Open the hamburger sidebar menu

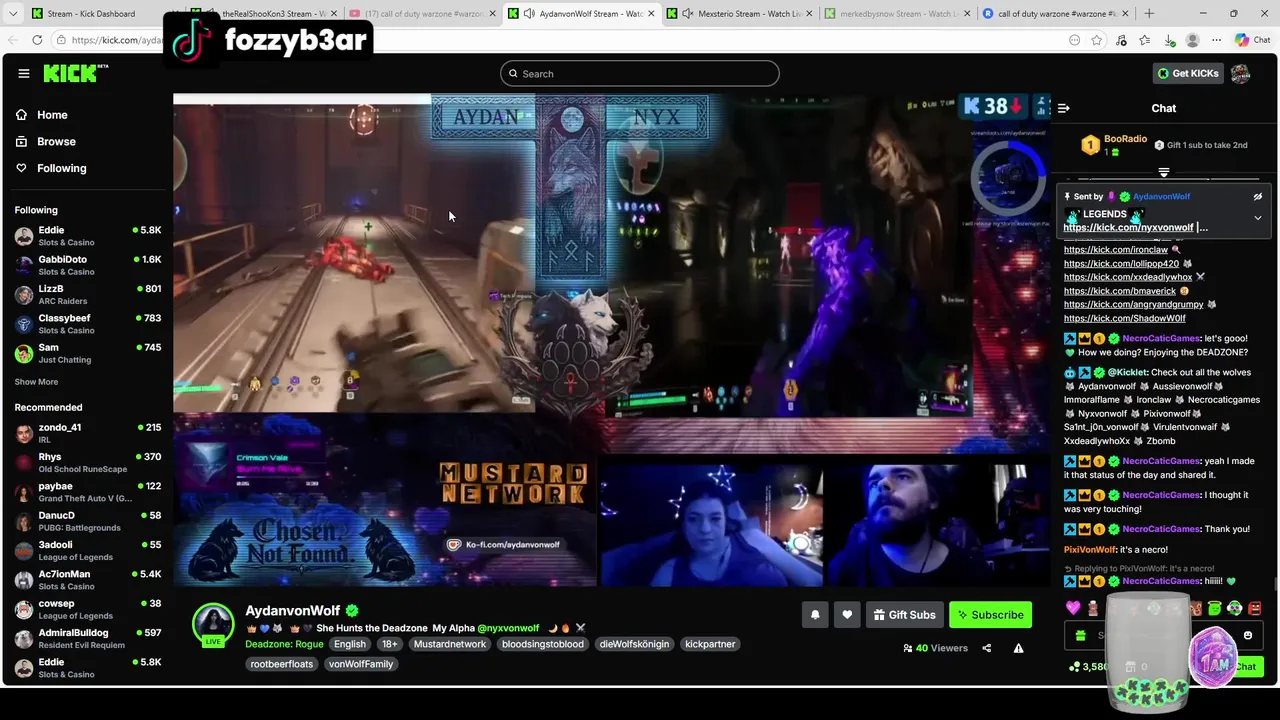pyautogui.click(x=23, y=73)
